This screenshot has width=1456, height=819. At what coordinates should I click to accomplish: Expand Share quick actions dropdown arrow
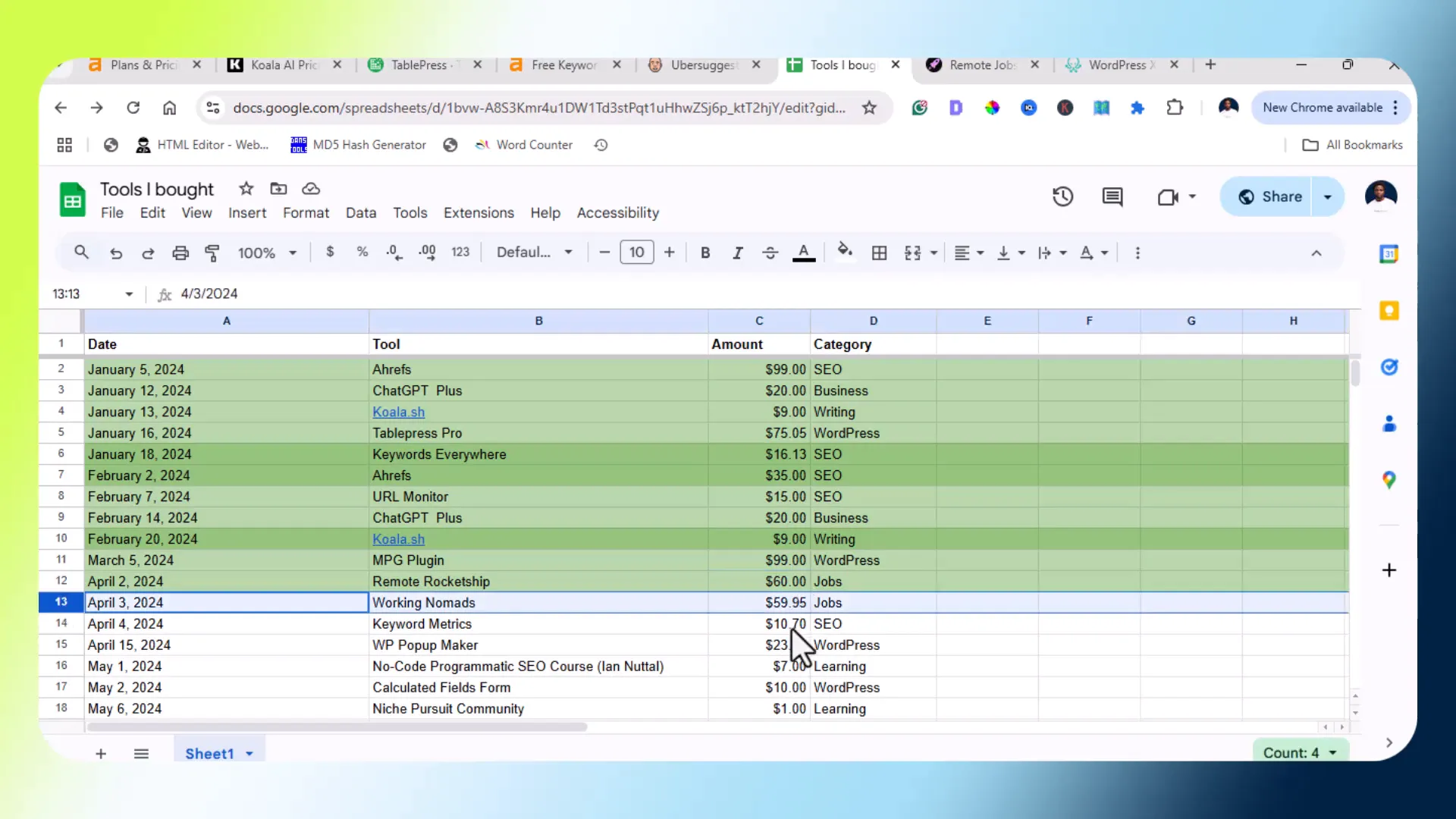point(1328,197)
